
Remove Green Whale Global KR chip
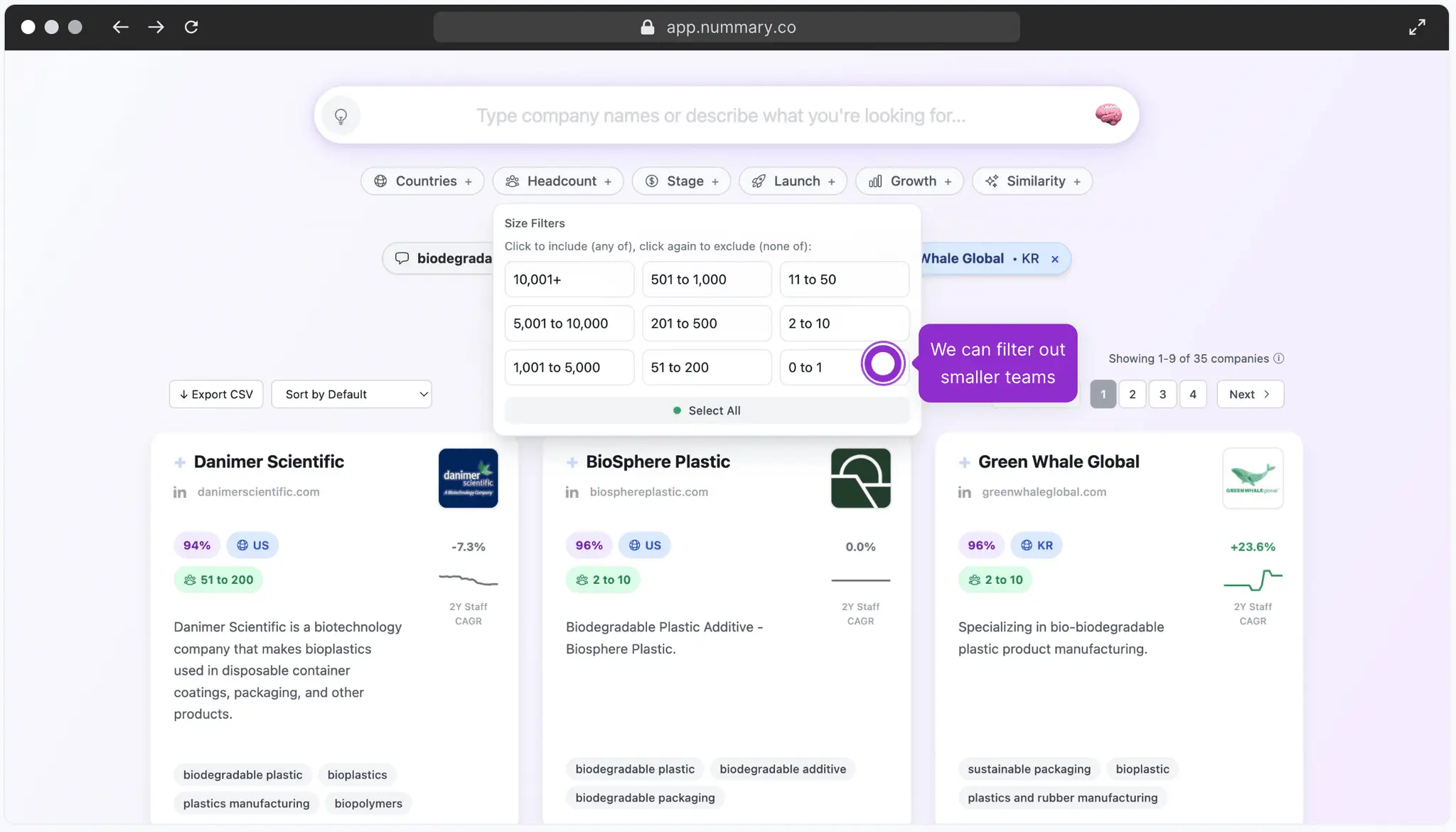click(1055, 260)
